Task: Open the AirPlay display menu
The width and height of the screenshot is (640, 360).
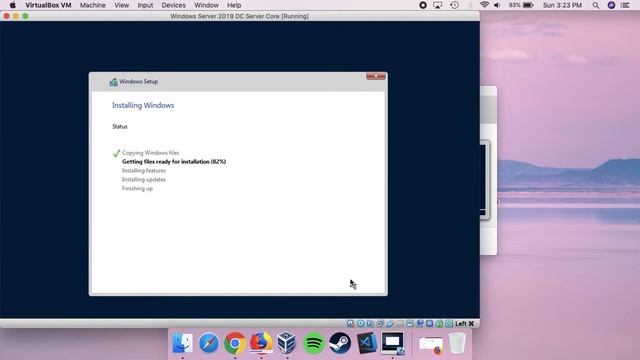Action: click(438, 5)
